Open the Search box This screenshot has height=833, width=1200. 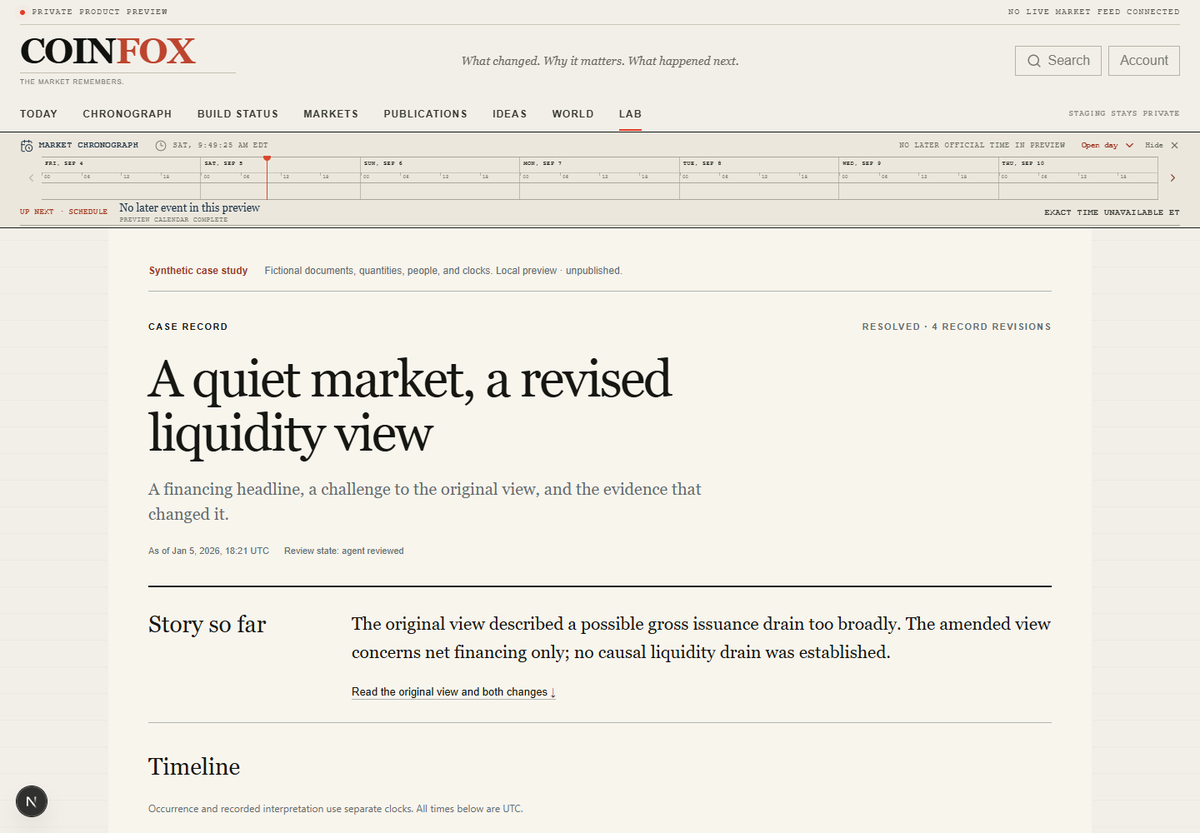pyautogui.click(x=1058, y=60)
